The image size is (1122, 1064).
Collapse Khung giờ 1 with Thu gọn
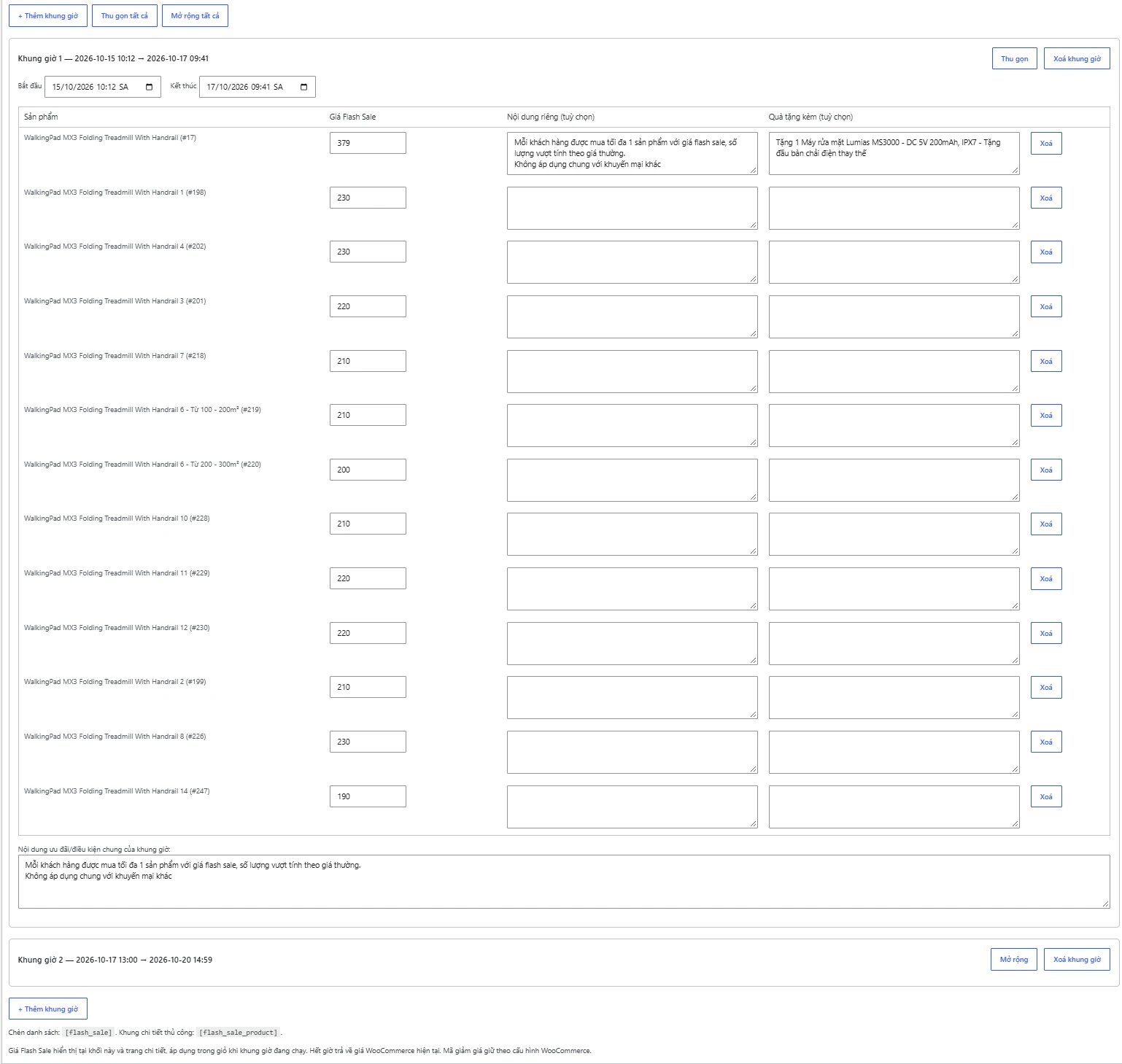[1014, 58]
